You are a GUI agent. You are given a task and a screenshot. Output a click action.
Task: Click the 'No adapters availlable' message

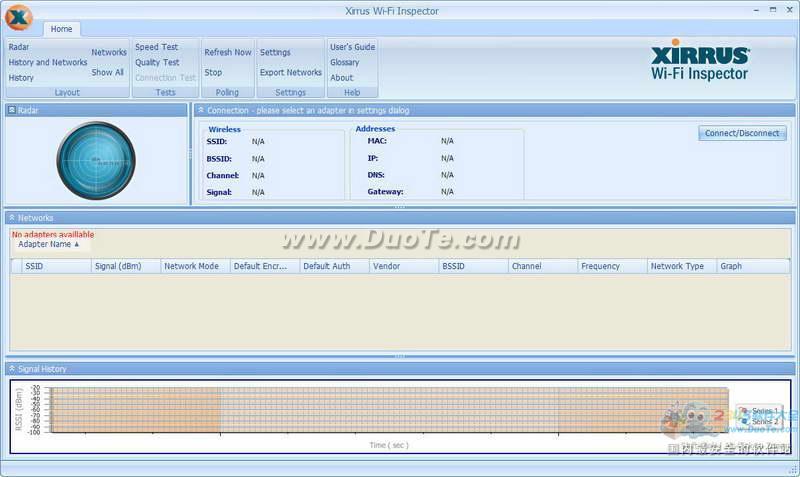click(x=53, y=235)
